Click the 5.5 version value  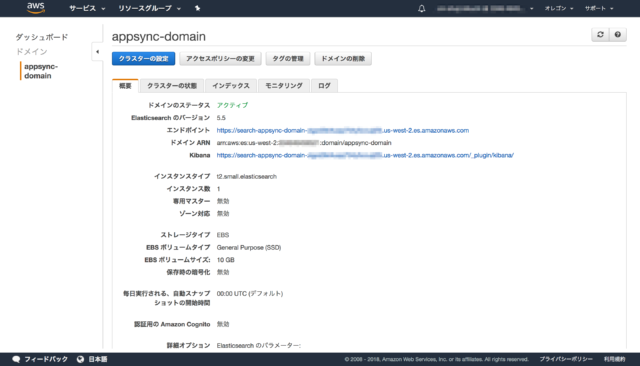tap(221, 118)
